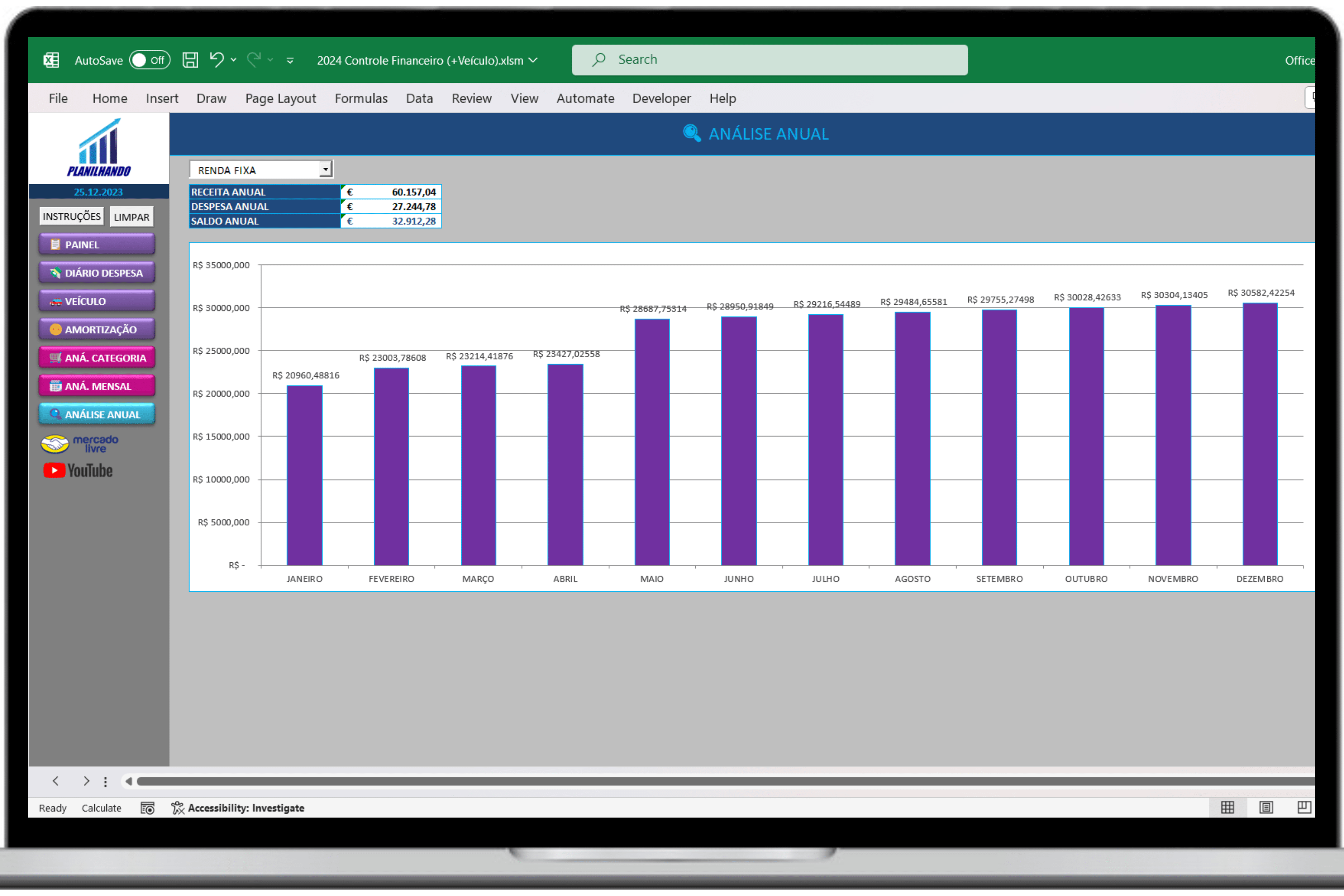Open the Page Layout tab
The width and height of the screenshot is (1344, 896).
coord(281,98)
